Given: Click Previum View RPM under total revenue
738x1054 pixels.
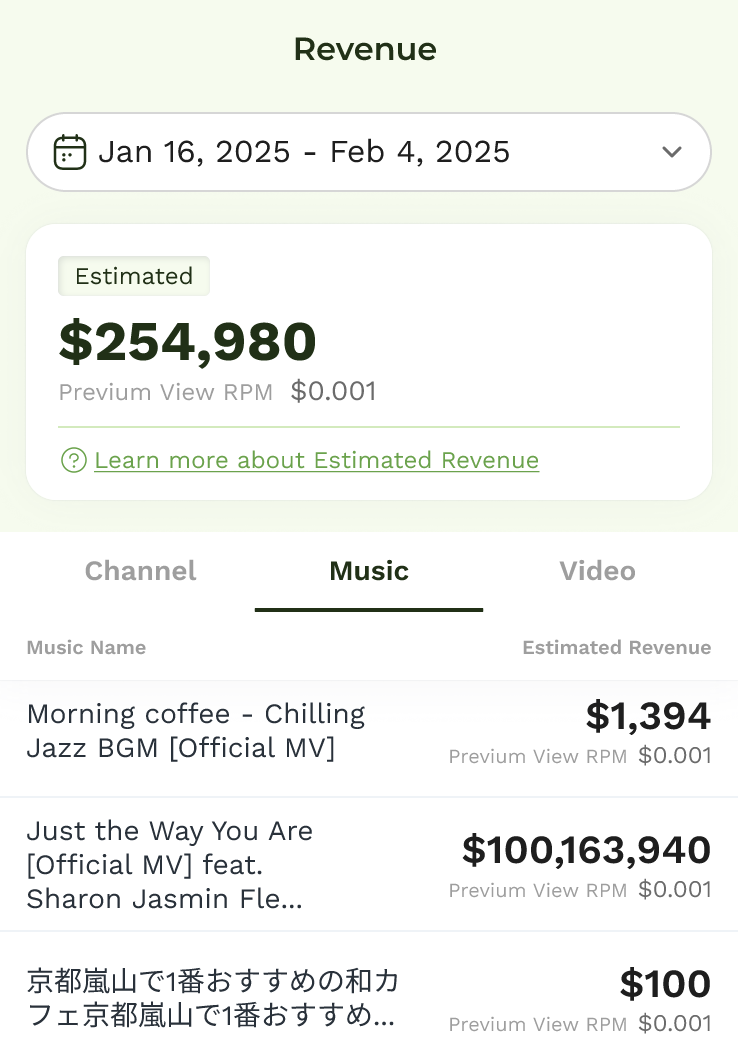Looking at the screenshot, I should (166, 392).
